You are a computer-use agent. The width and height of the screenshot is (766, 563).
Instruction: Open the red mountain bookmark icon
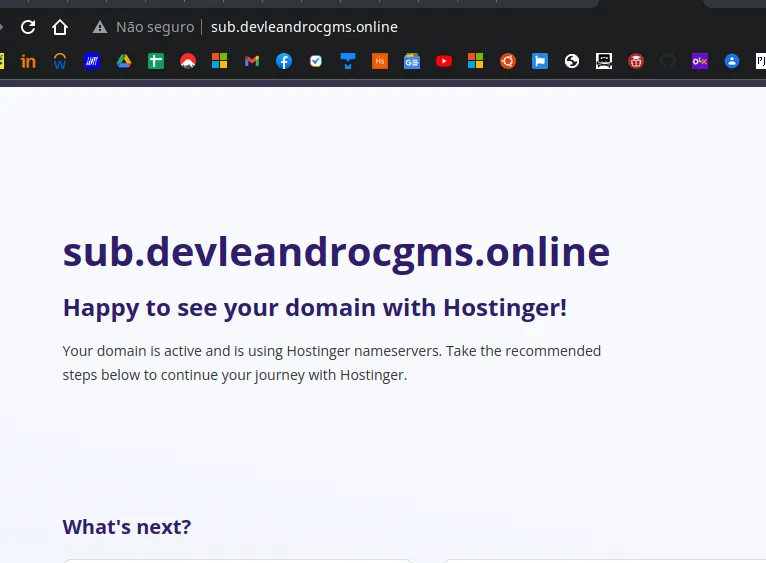[x=188, y=61]
